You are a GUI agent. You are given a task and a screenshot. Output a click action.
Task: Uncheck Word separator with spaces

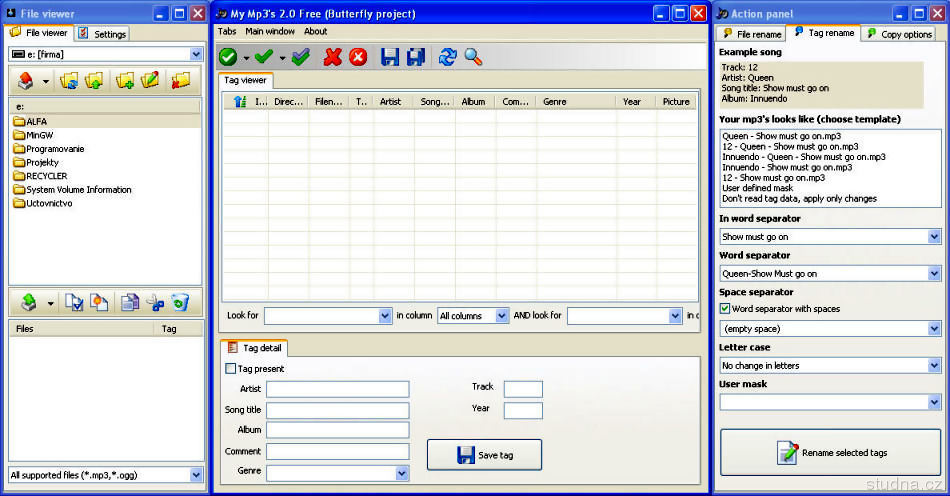(x=725, y=308)
